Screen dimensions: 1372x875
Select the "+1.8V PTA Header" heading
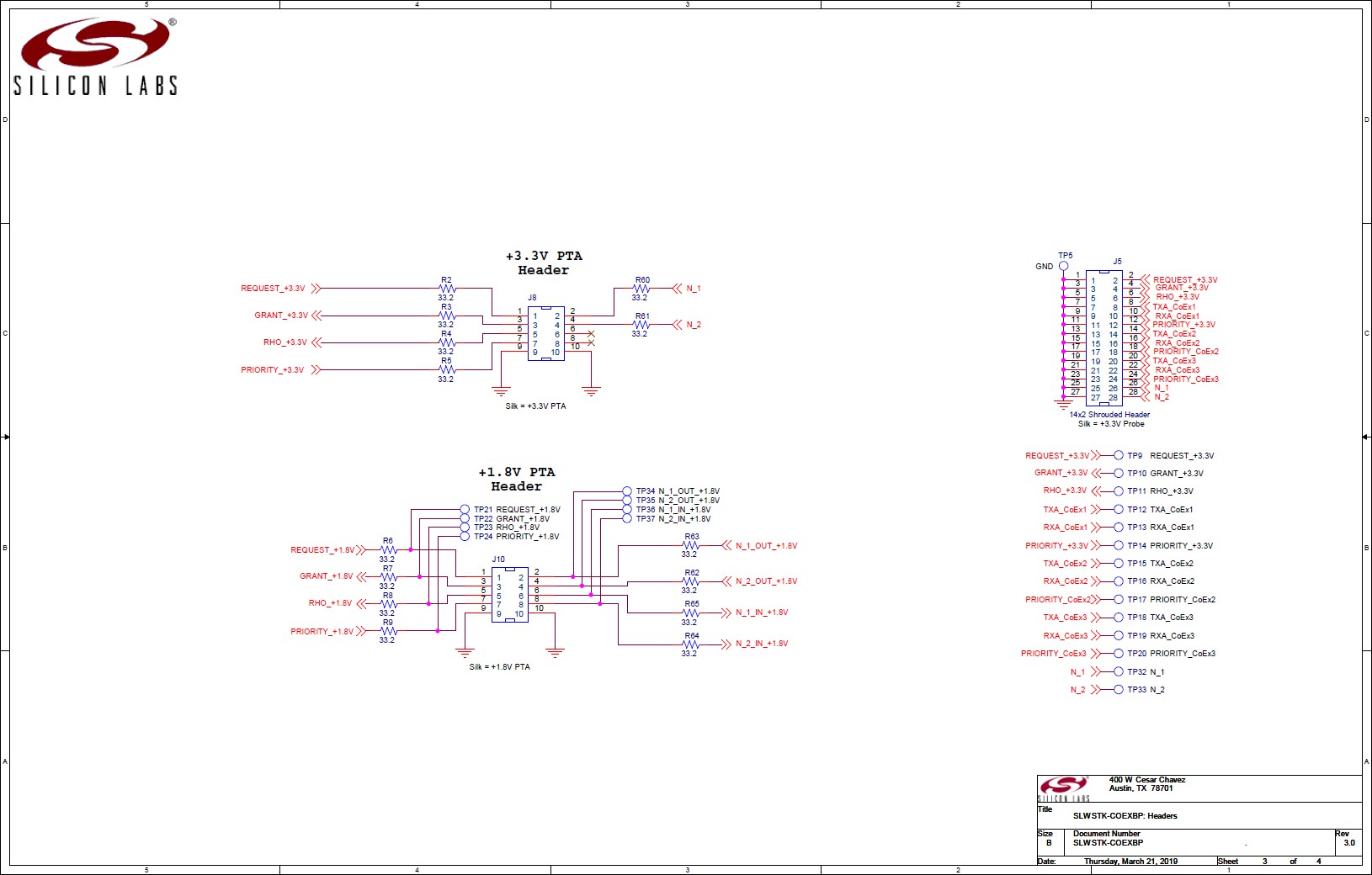tap(516, 480)
